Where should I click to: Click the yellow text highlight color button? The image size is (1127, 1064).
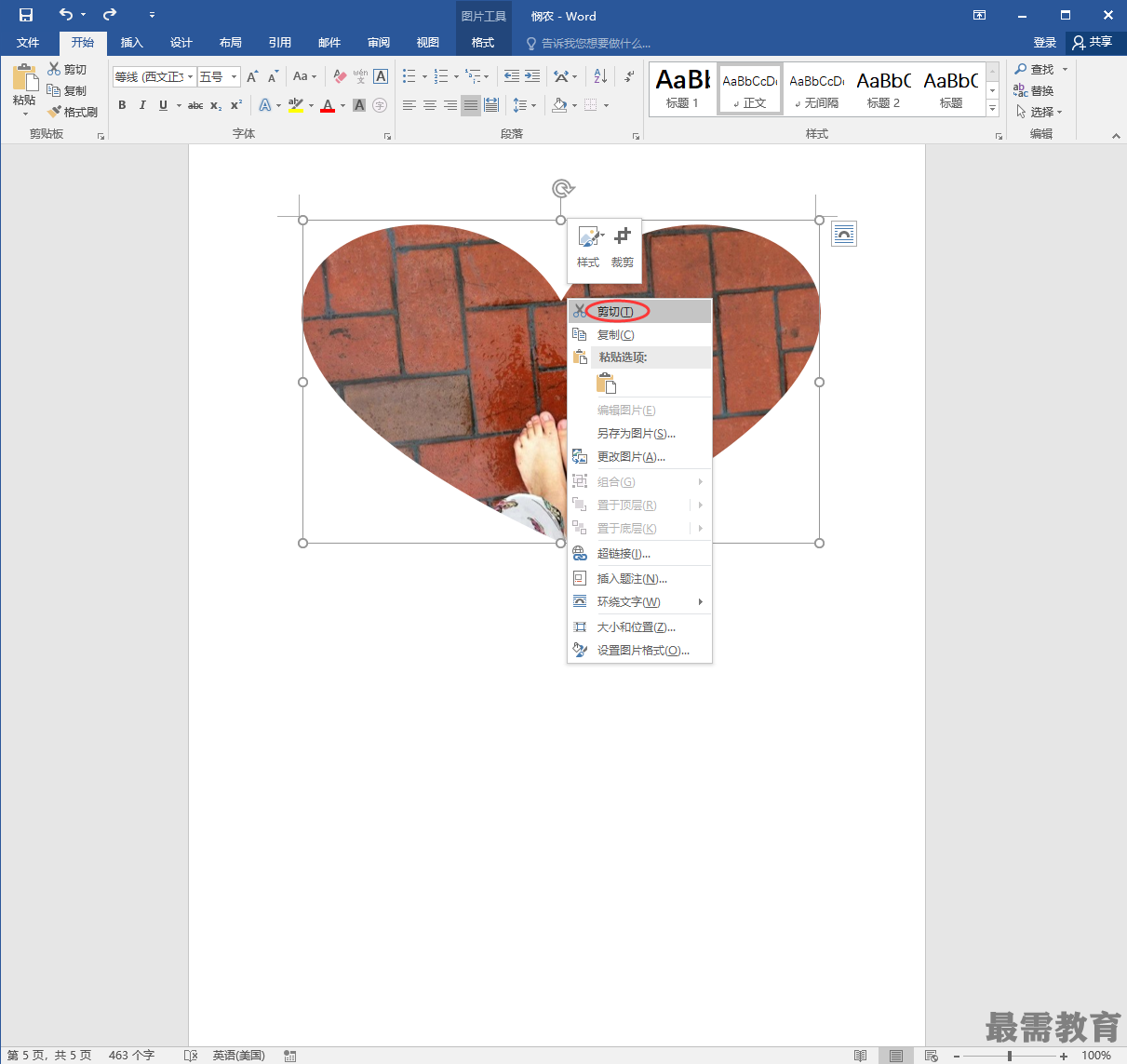tap(296, 105)
